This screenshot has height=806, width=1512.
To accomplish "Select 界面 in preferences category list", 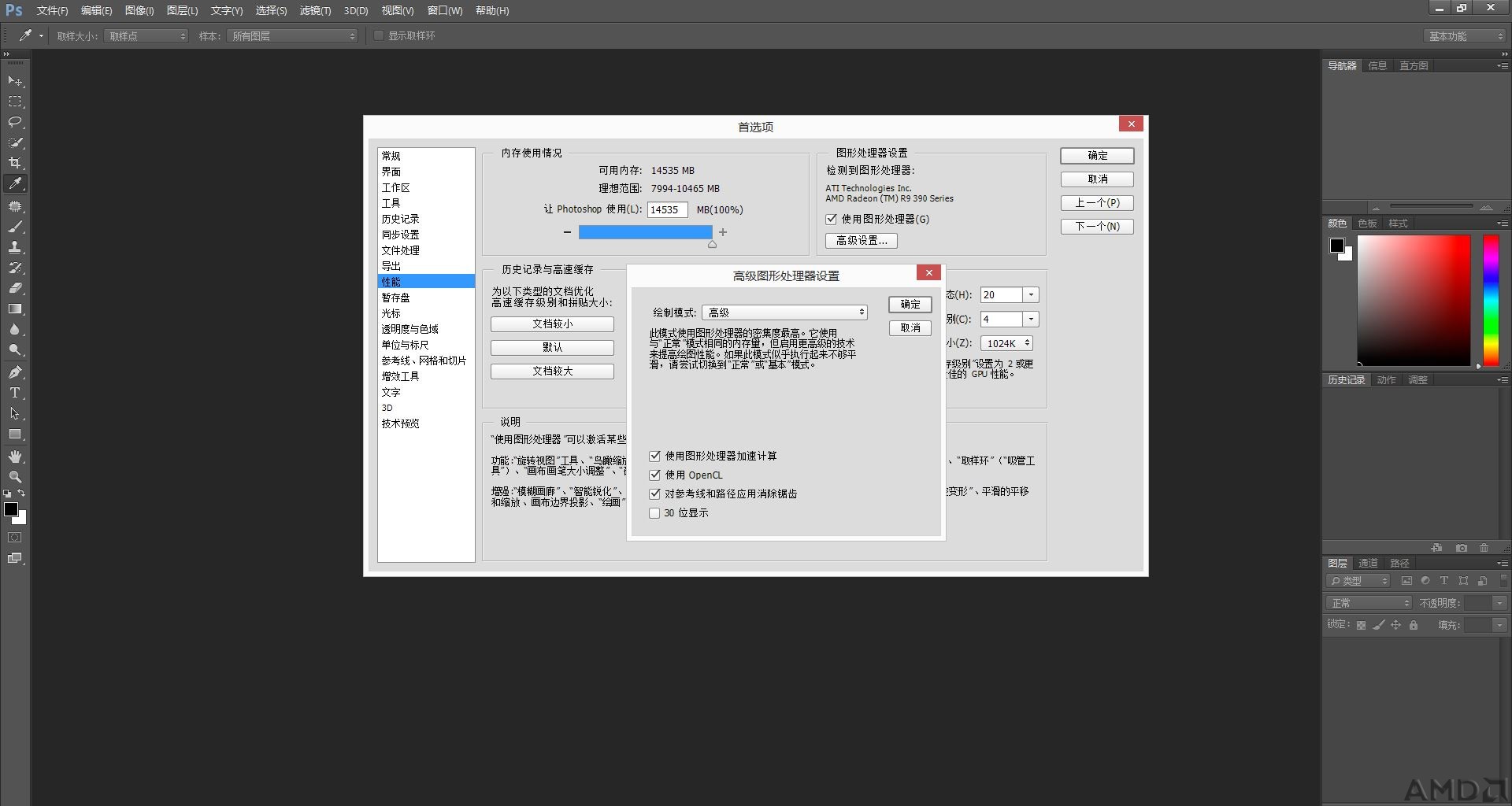I will tap(426, 172).
